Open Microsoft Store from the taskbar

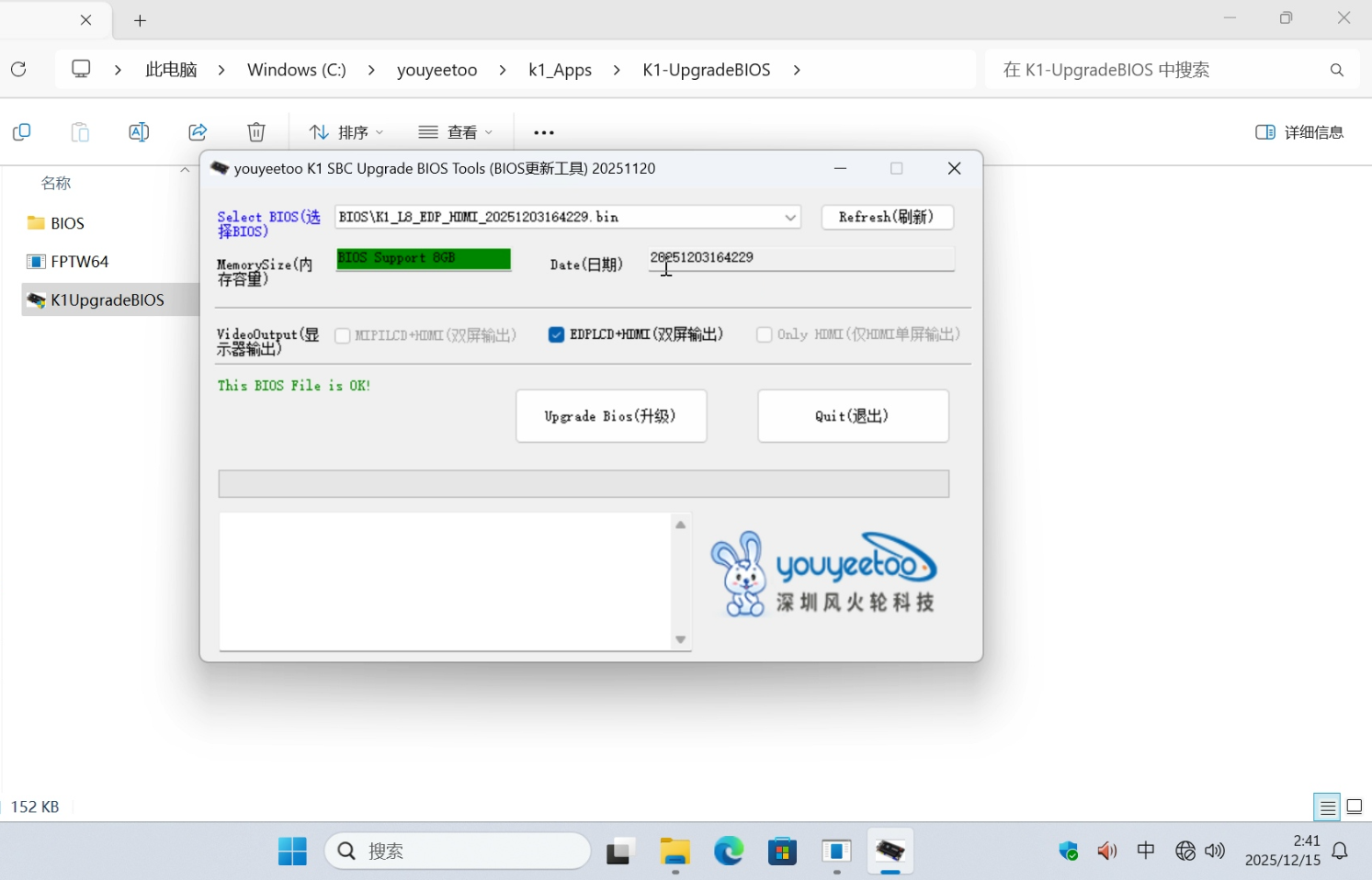tap(782, 852)
